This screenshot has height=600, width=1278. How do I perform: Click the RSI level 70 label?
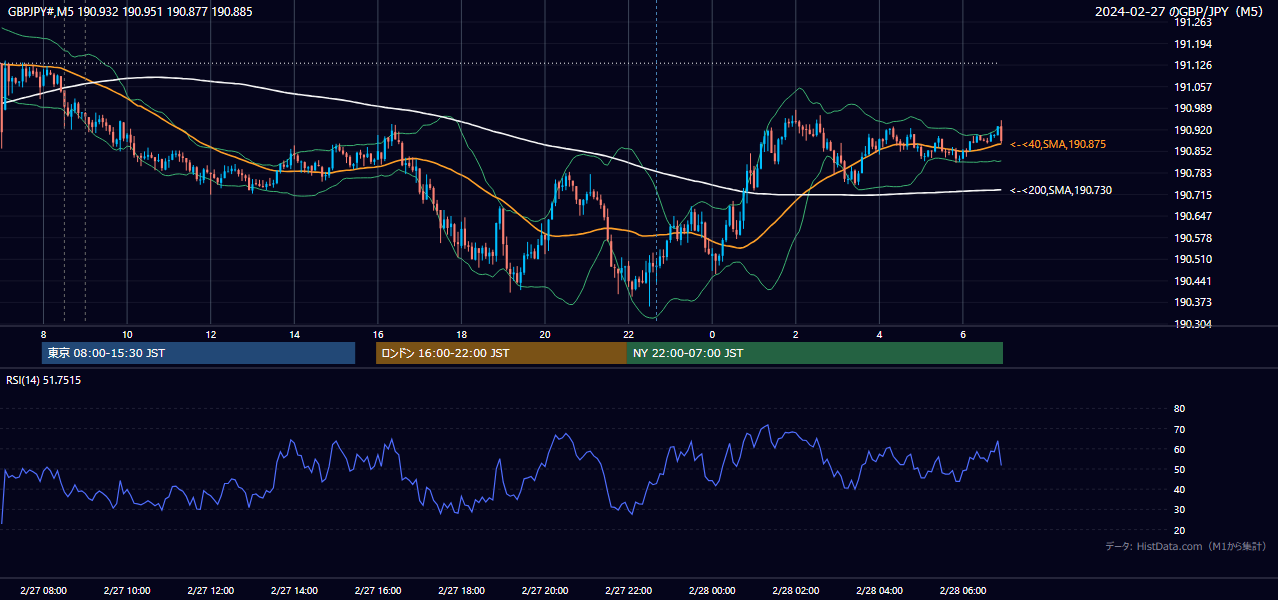point(1179,429)
